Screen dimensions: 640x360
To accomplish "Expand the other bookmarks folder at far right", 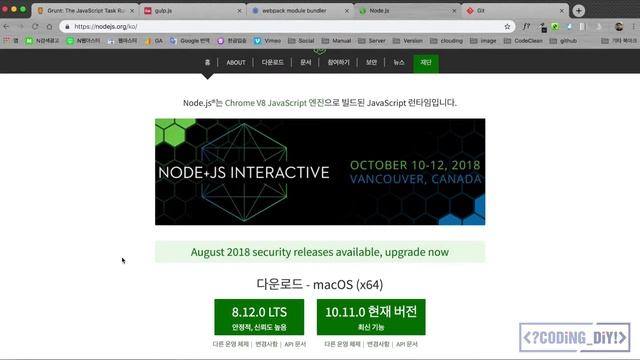I will (x=619, y=41).
